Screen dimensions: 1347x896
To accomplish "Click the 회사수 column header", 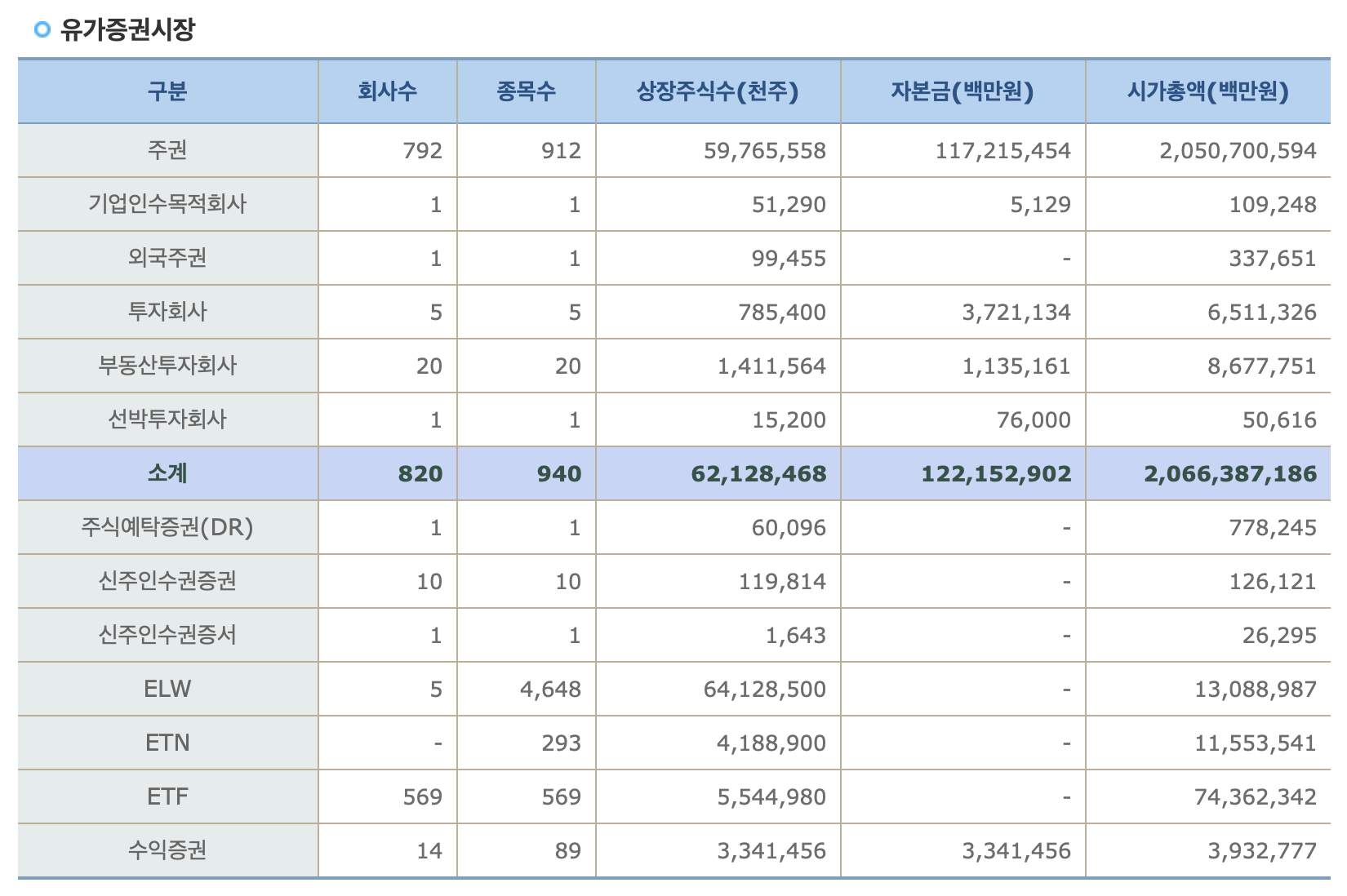I will pos(389,91).
